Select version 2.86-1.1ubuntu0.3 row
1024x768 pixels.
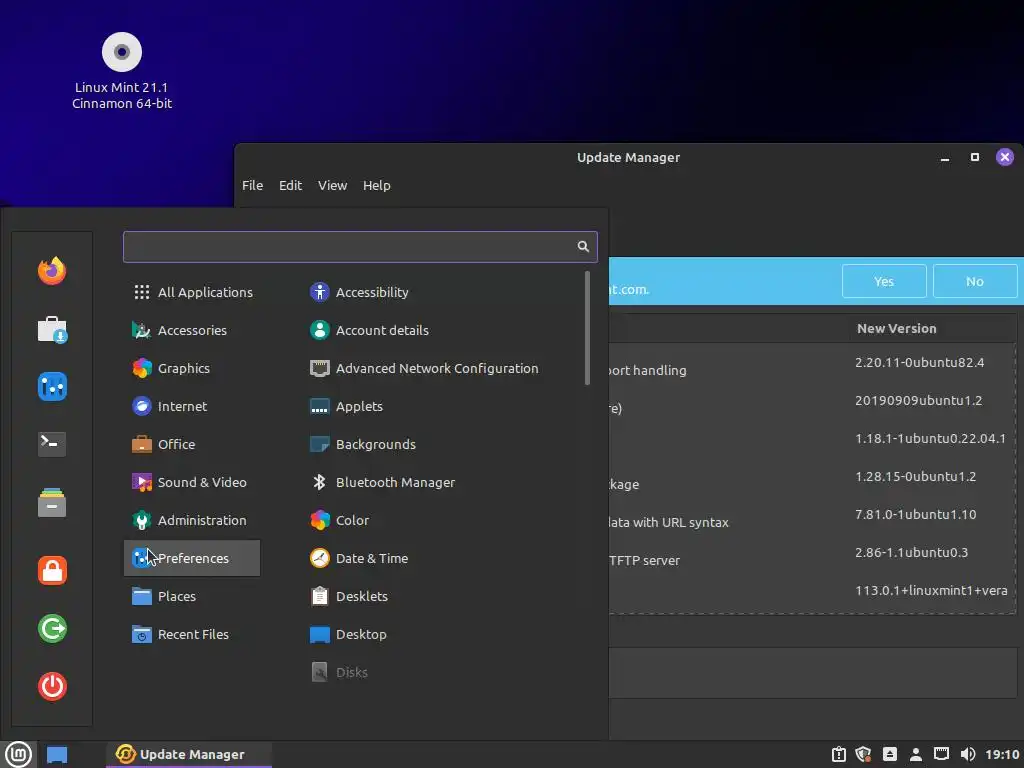(912, 552)
